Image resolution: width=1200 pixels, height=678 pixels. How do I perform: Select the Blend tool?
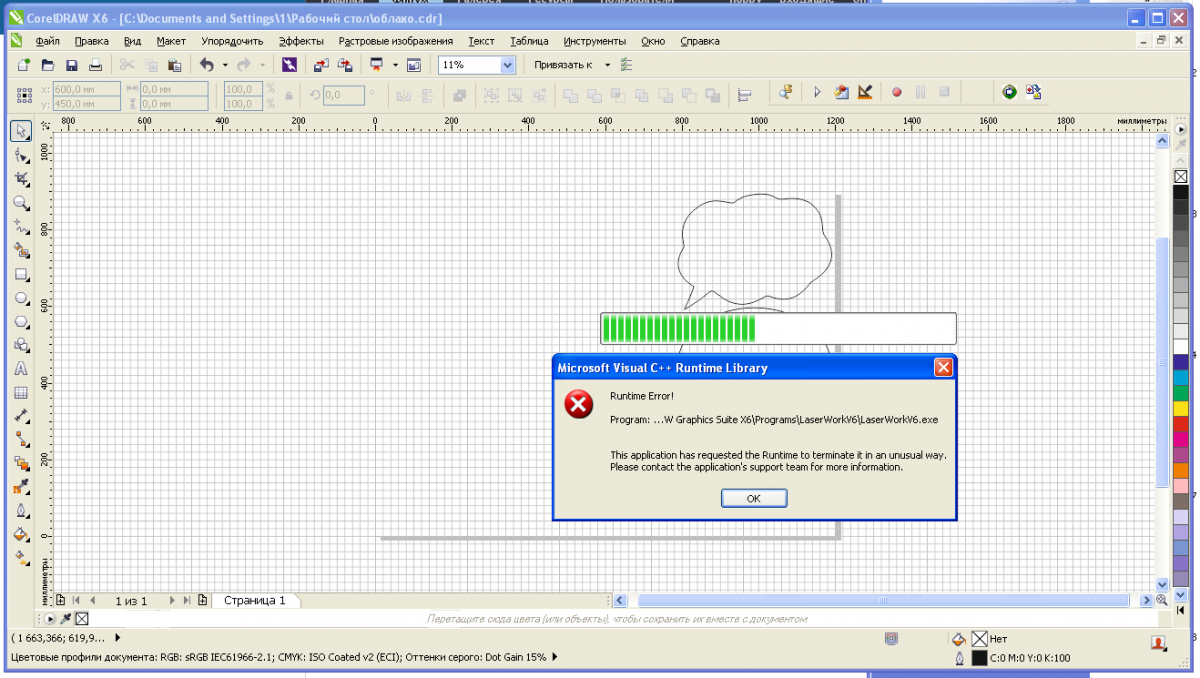[x=21, y=464]
